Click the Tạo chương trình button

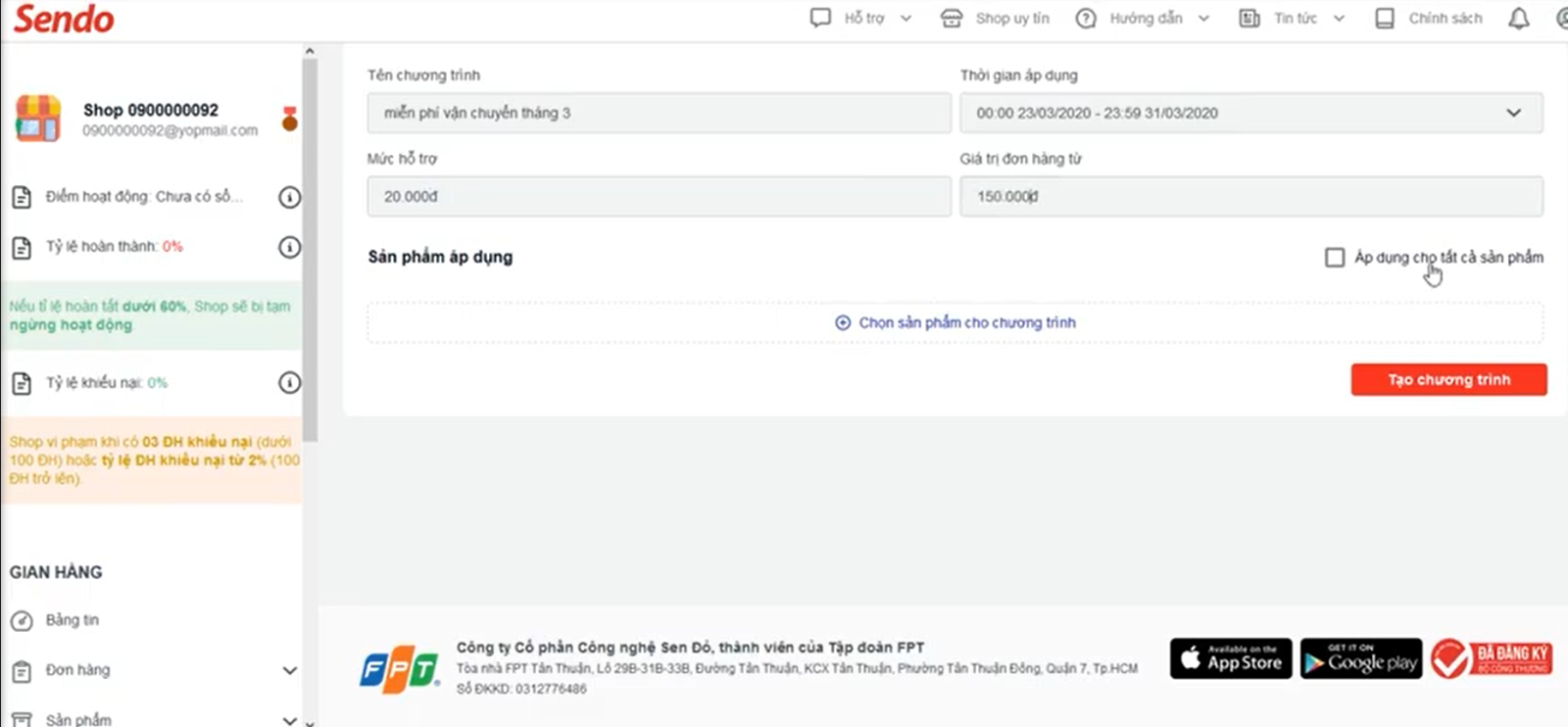pos(1448,380)
